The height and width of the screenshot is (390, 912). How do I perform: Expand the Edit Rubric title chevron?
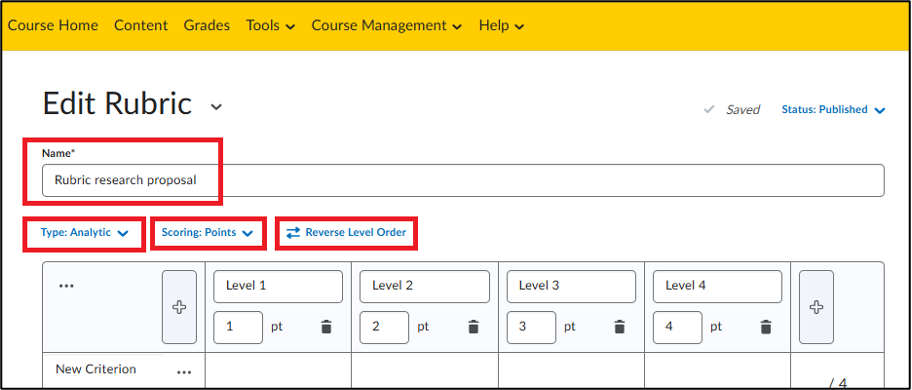point(216,107)
